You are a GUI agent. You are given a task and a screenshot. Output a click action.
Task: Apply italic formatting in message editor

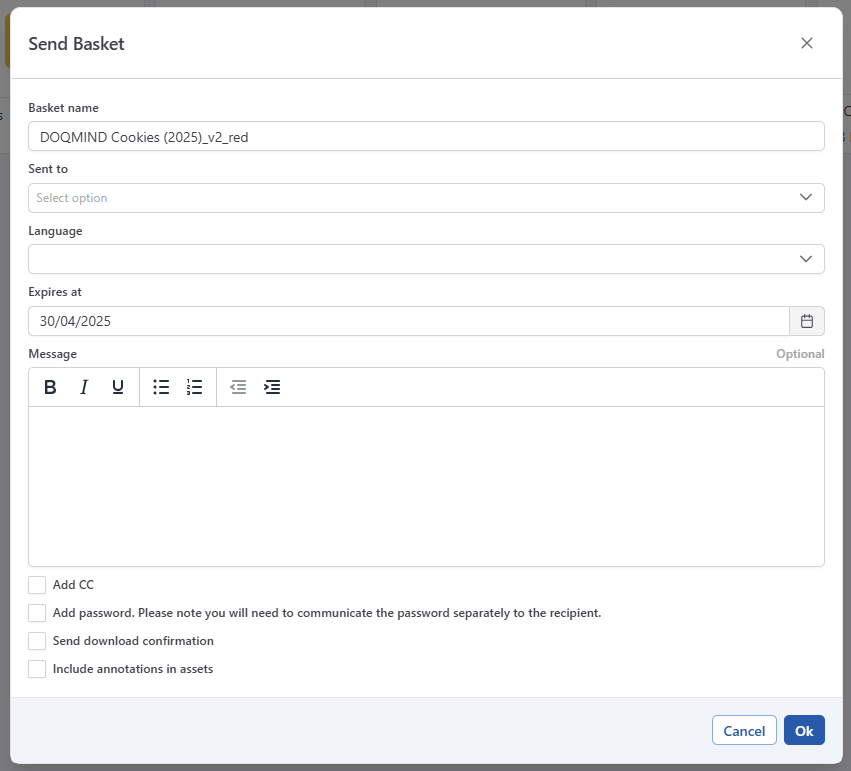[84, 387]
